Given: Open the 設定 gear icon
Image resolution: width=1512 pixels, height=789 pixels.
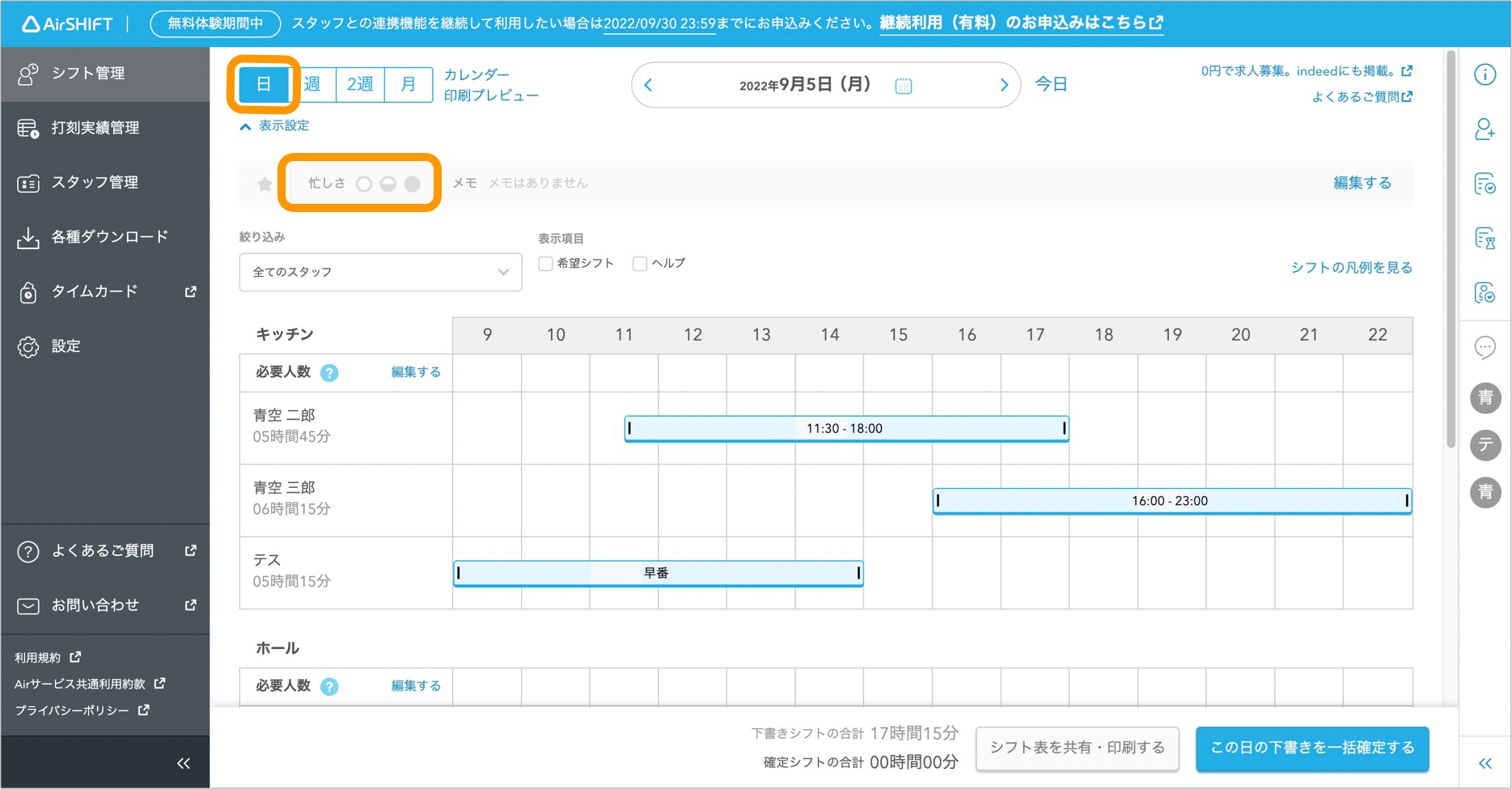Looking at the screenshot, I should [28, 346].
